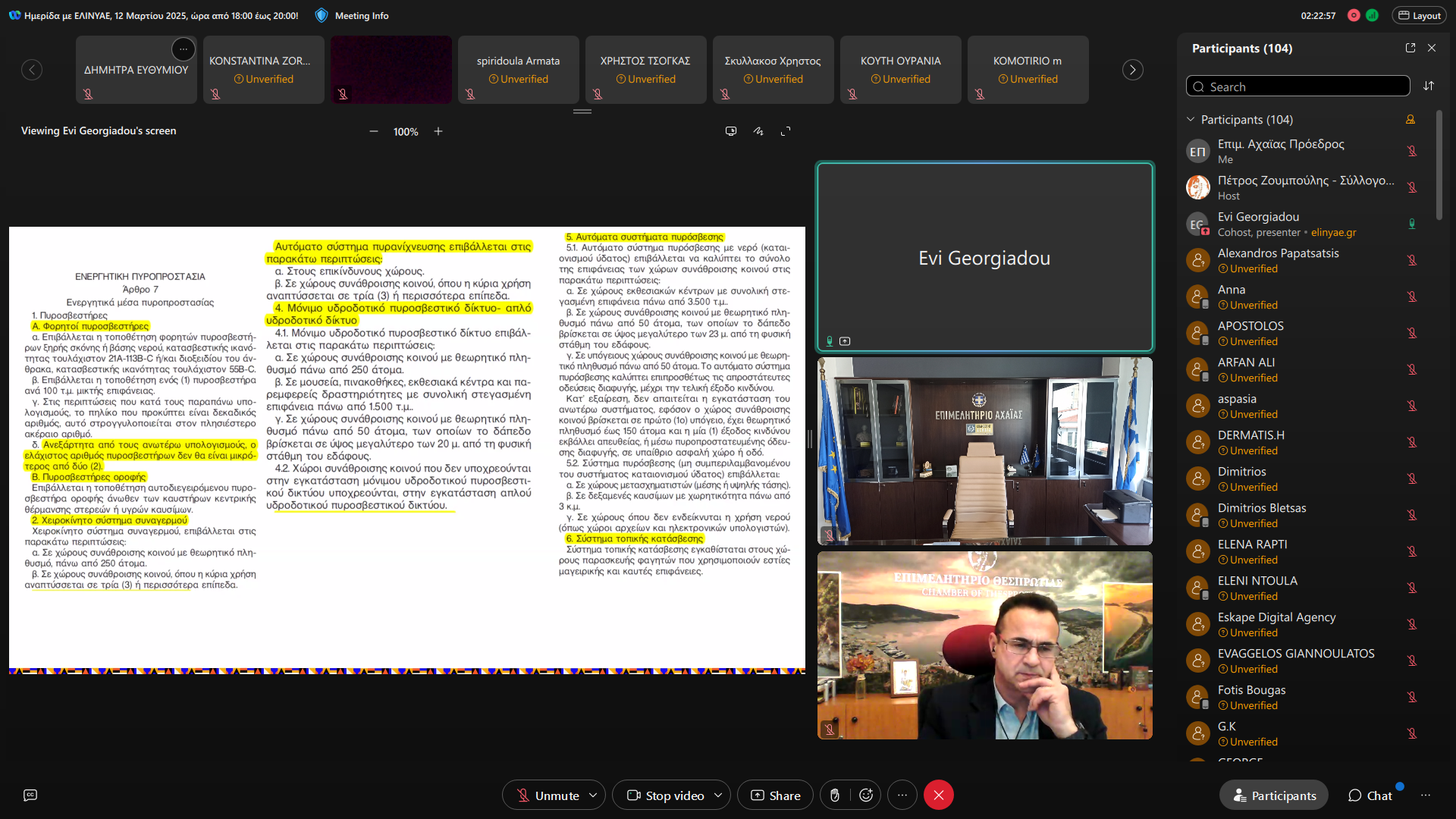Click the participants Search field
Image resolution: width=1456 pixels, height=819 pixels.
(x=1298, y=86)
